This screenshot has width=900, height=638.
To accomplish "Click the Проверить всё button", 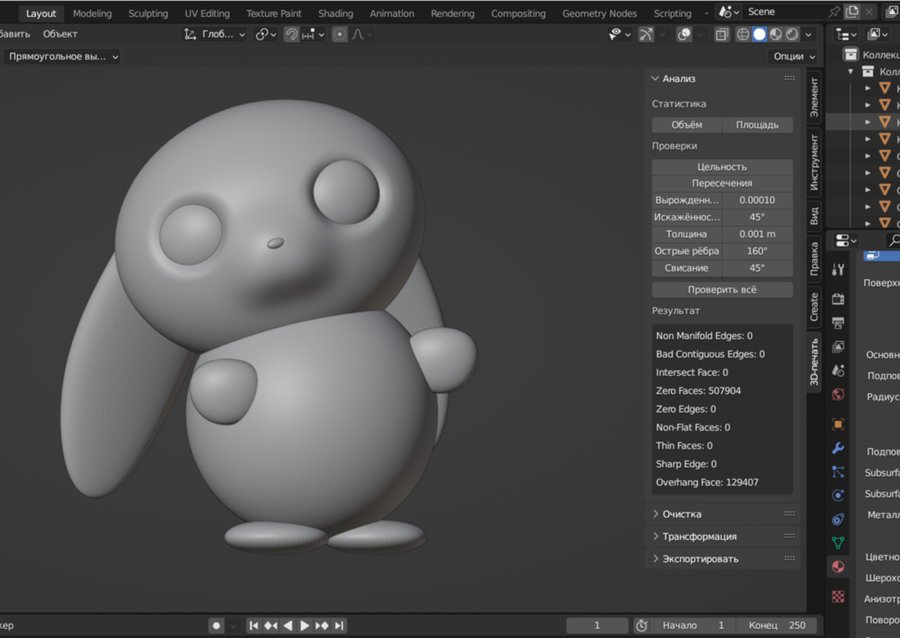I will tap(722, 290).
